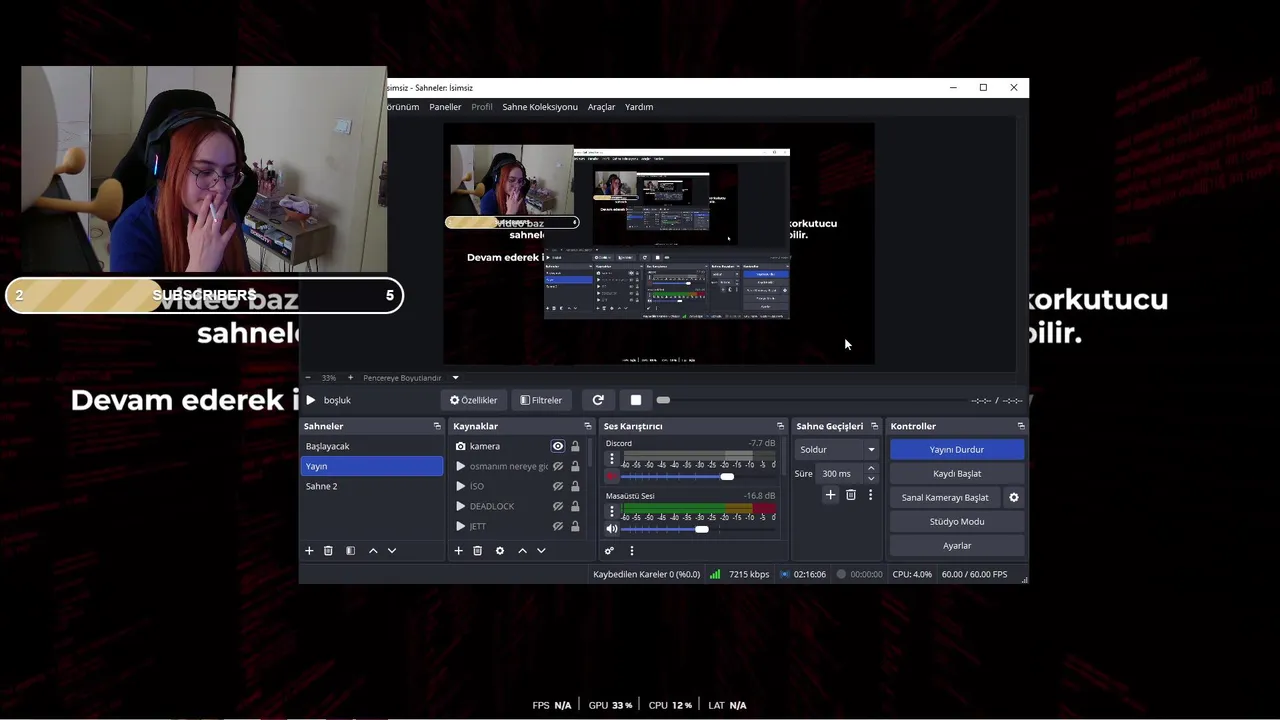
Task: Open the Soldur transition dropdown
Action: (x=837, y=449)
